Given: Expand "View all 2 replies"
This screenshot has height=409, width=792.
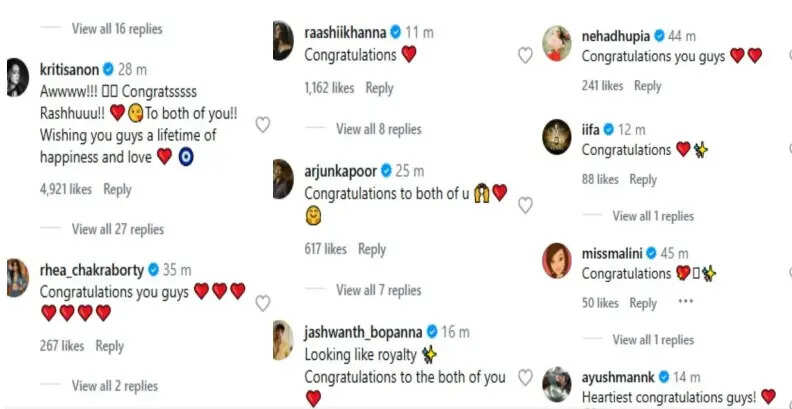Looking at the screenshot, I should click(115, 385).
